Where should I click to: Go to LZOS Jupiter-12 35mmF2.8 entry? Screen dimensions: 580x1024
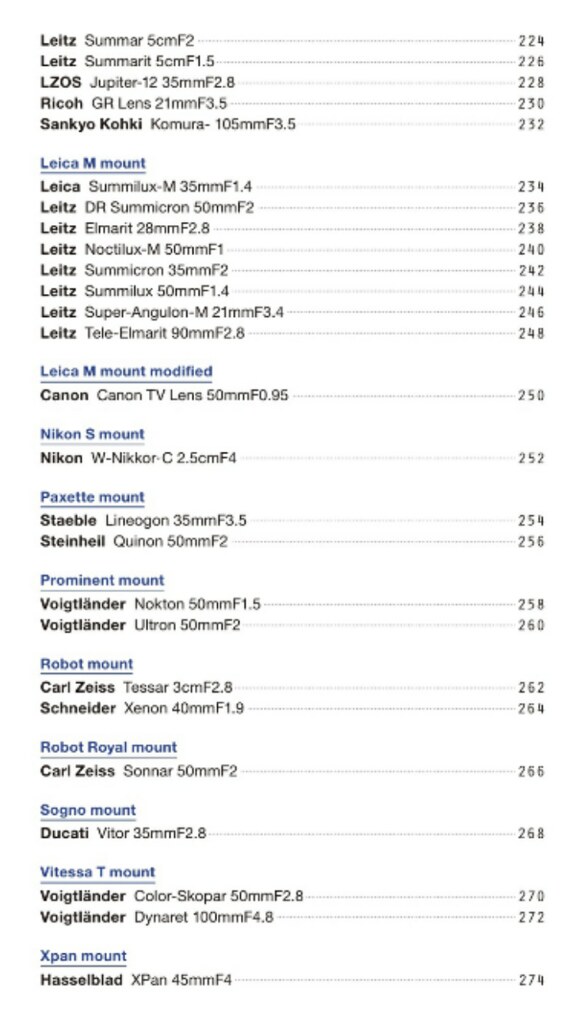click(292, 82)
